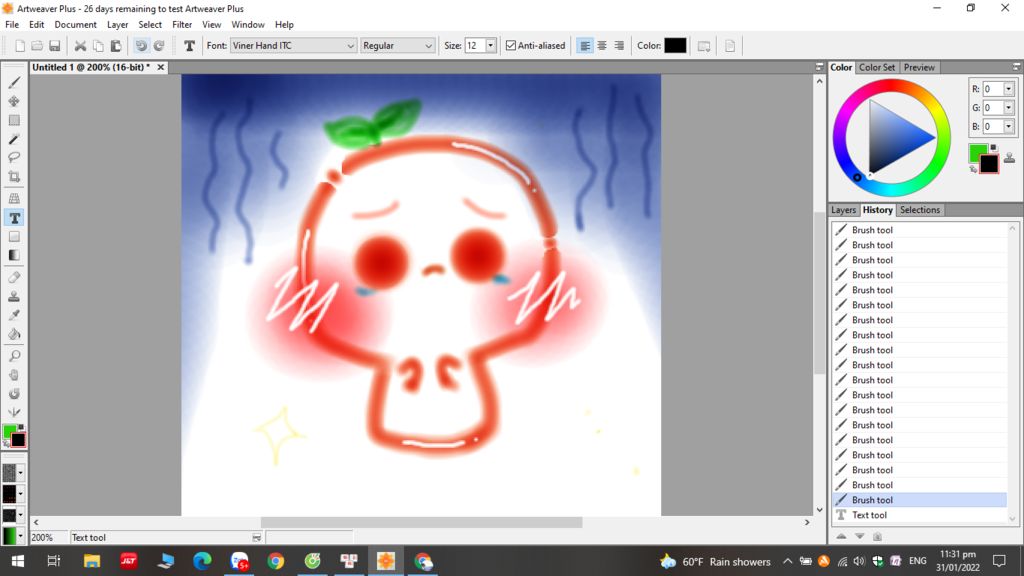Screen dimensions: 1024x576
Task: Select the Hand pan tool
Action: 14,375
